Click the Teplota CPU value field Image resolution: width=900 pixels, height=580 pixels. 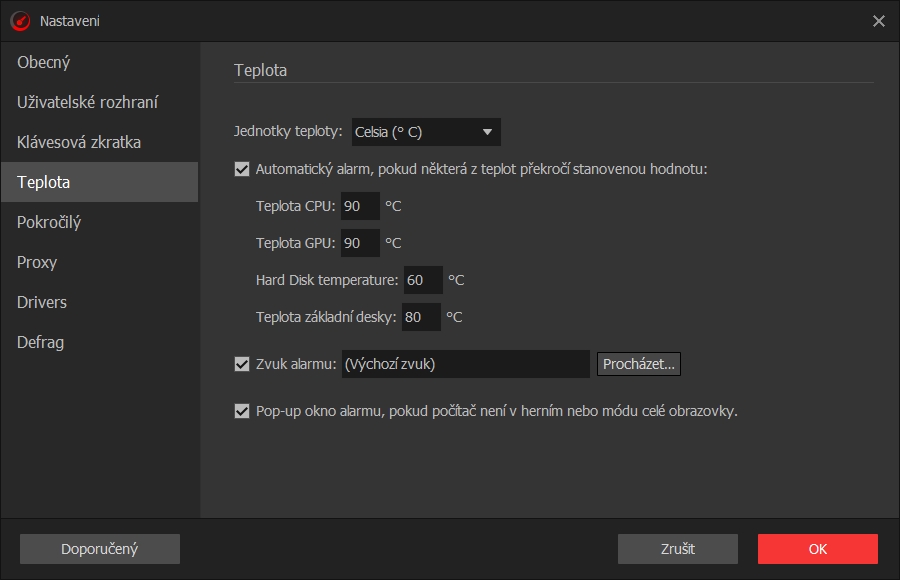coord(360,207)
